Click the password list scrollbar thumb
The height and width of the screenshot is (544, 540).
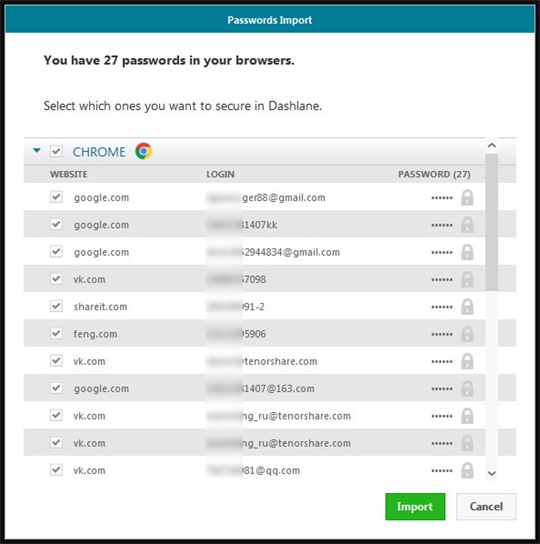(x=491, y=222)
